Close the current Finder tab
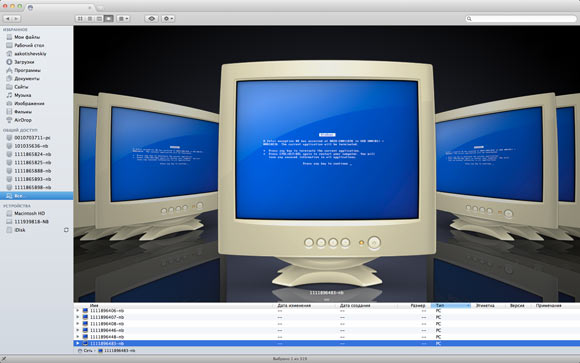Viewport: 580px width, 363px height. click(x=89, y=7)
